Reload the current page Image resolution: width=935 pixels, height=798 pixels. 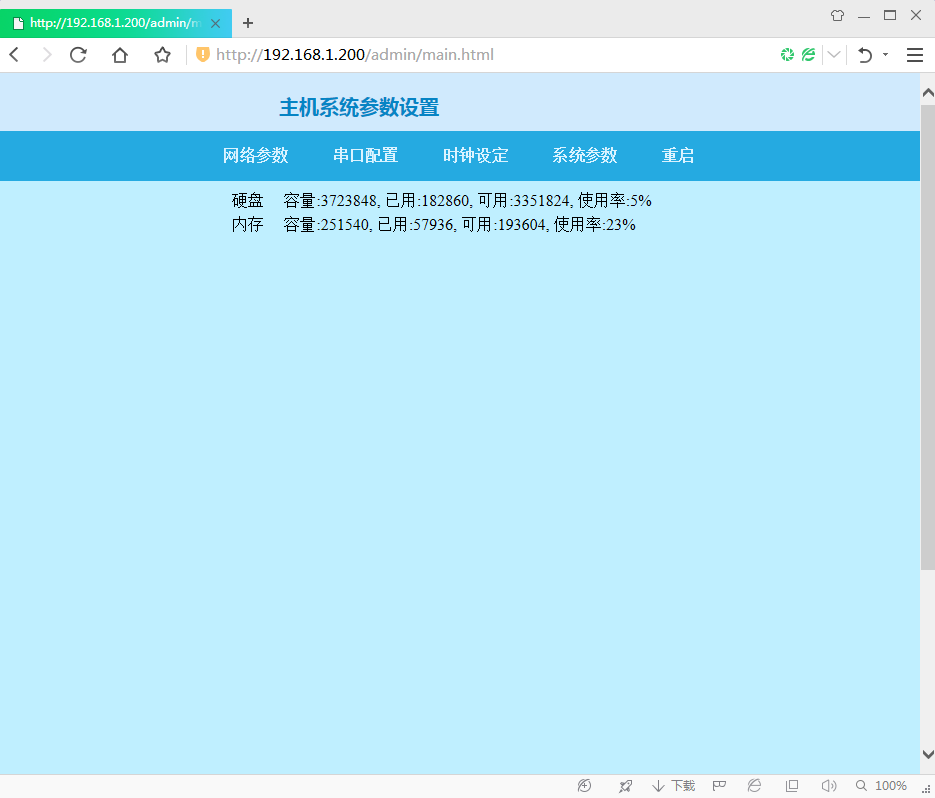click(78, 55)
